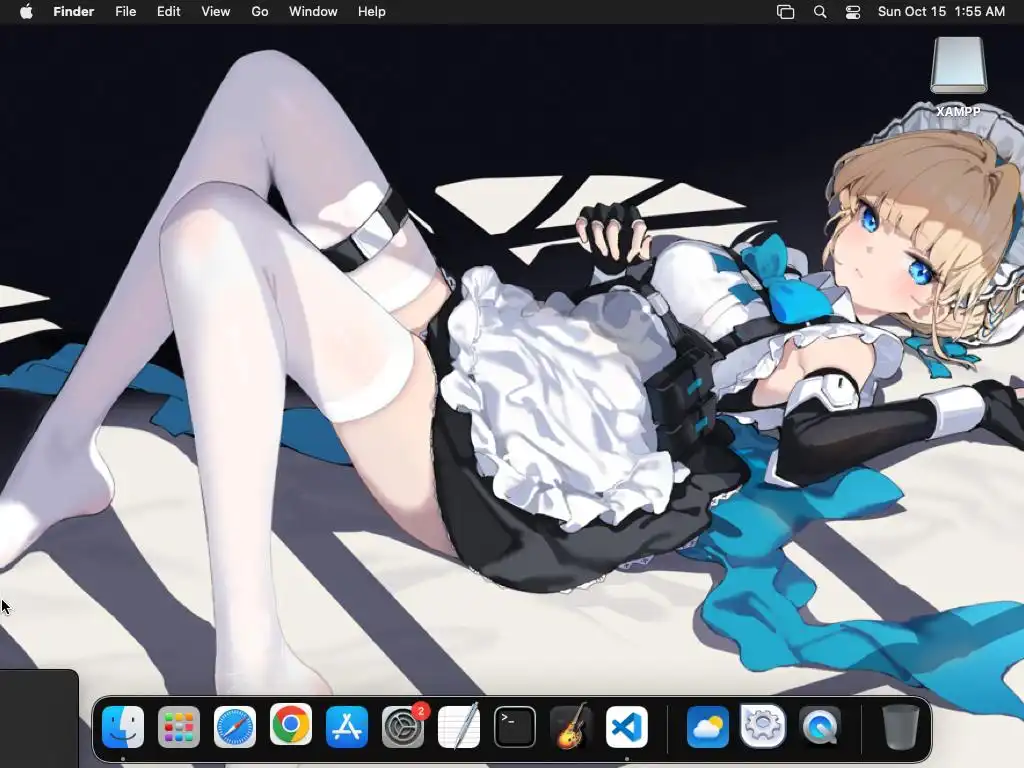
Task: Open the File menu
Action: [125, 12]
